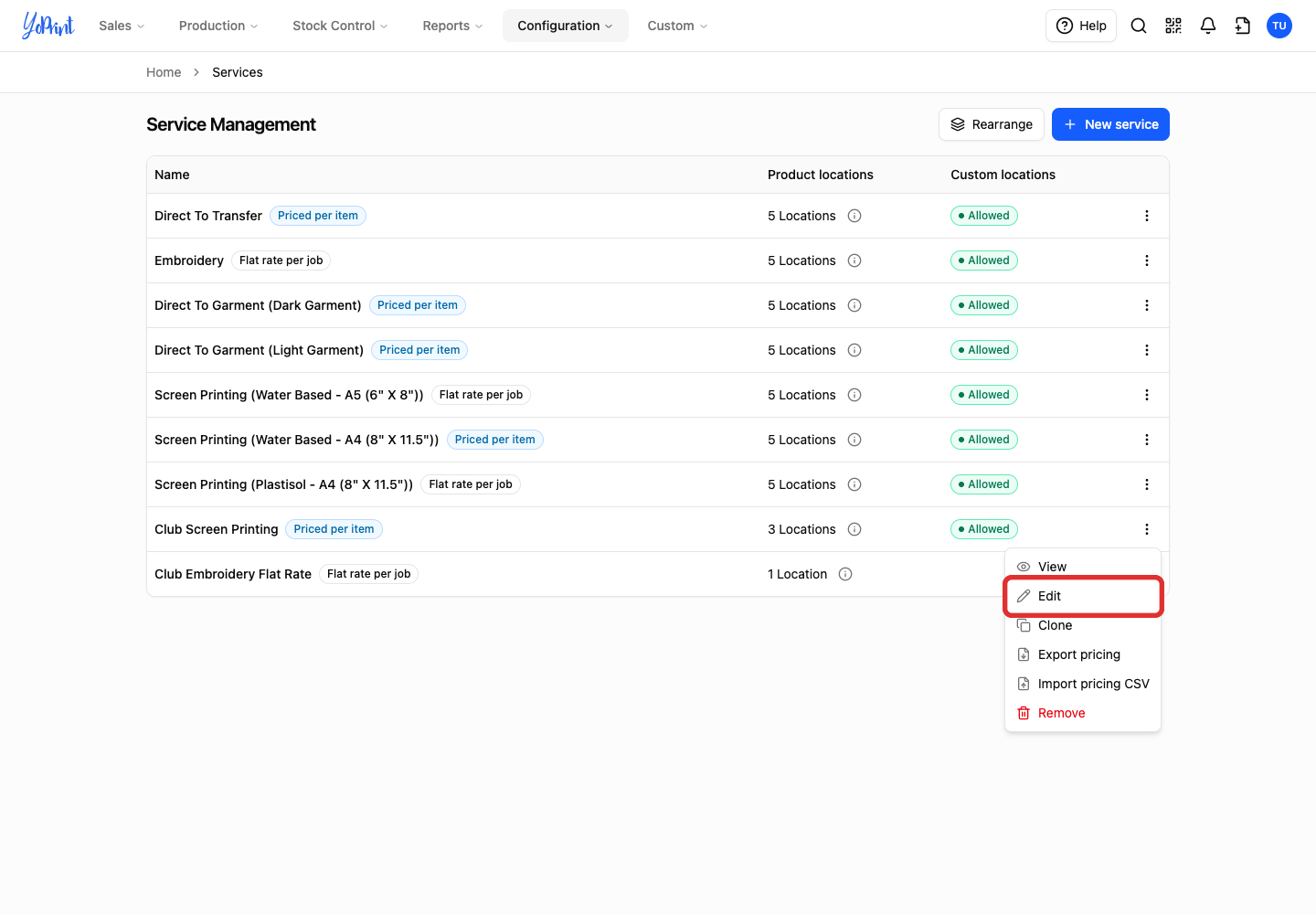Viewport: 1316px width, 914px height.
Task: Expand the Custom dropdown menu
Action: (x=677, y=26)
